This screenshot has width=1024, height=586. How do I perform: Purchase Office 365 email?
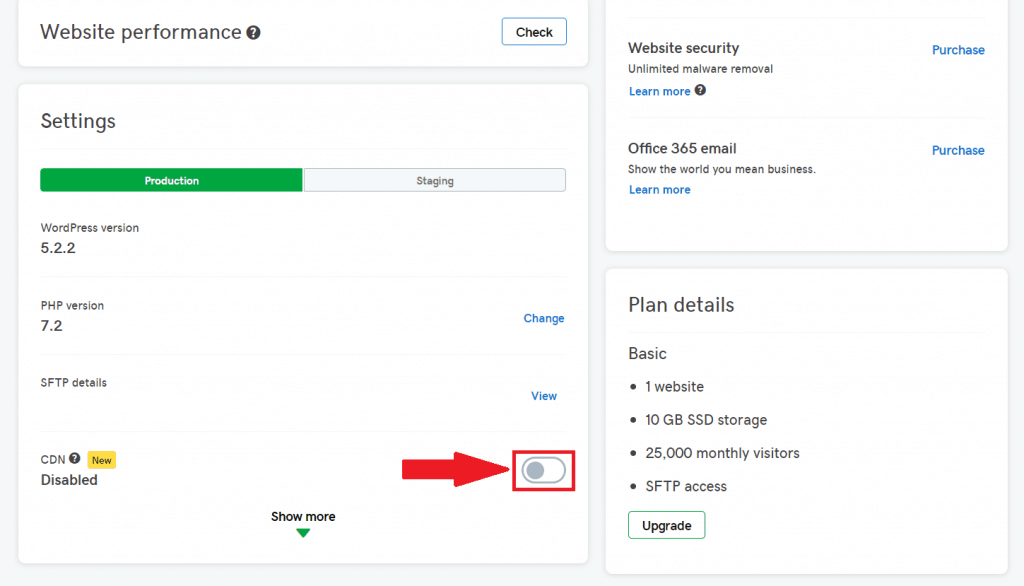[957, 150]
